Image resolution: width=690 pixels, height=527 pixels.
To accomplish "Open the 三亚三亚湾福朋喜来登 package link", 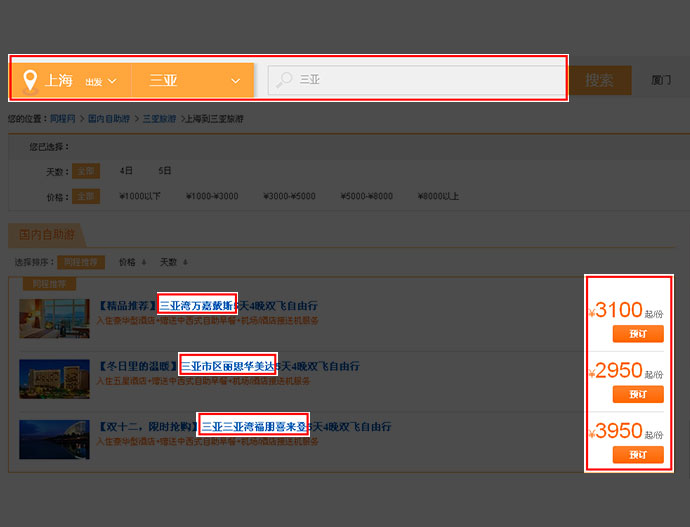I will click(254, 426).
